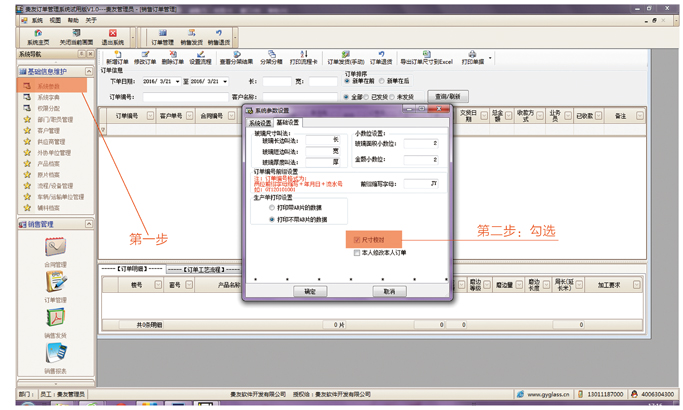Click the 确定 button in dialog
683x410 pixels.
pyautogui.click(x=309, y=291)
